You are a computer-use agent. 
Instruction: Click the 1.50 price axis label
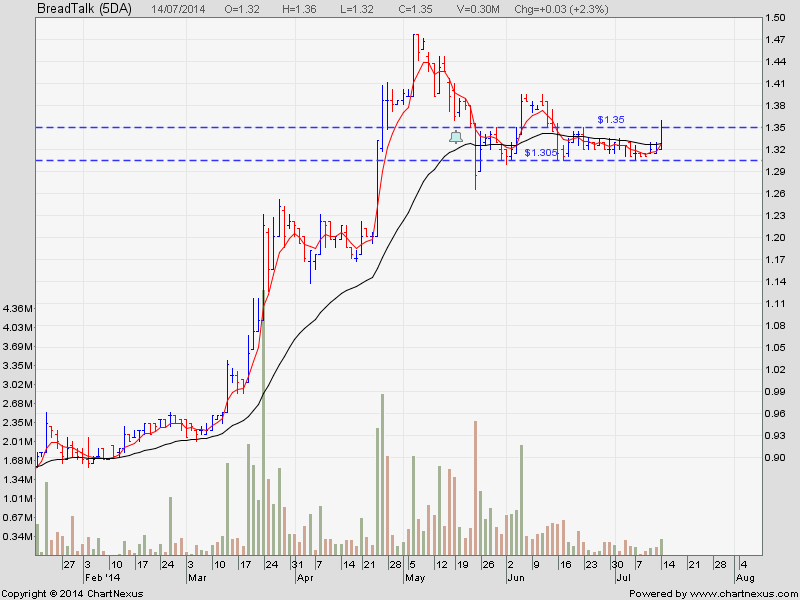tap(775, 18)
